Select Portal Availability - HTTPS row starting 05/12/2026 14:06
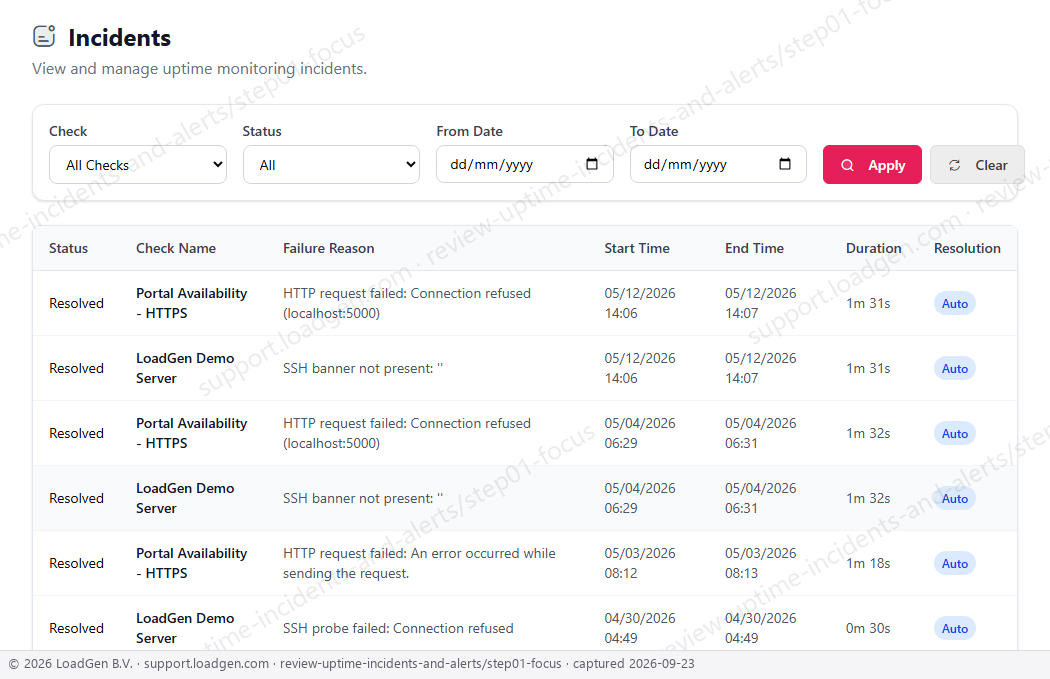The width and height of the screenshot is (1050, 679). [x=525, y=303]
